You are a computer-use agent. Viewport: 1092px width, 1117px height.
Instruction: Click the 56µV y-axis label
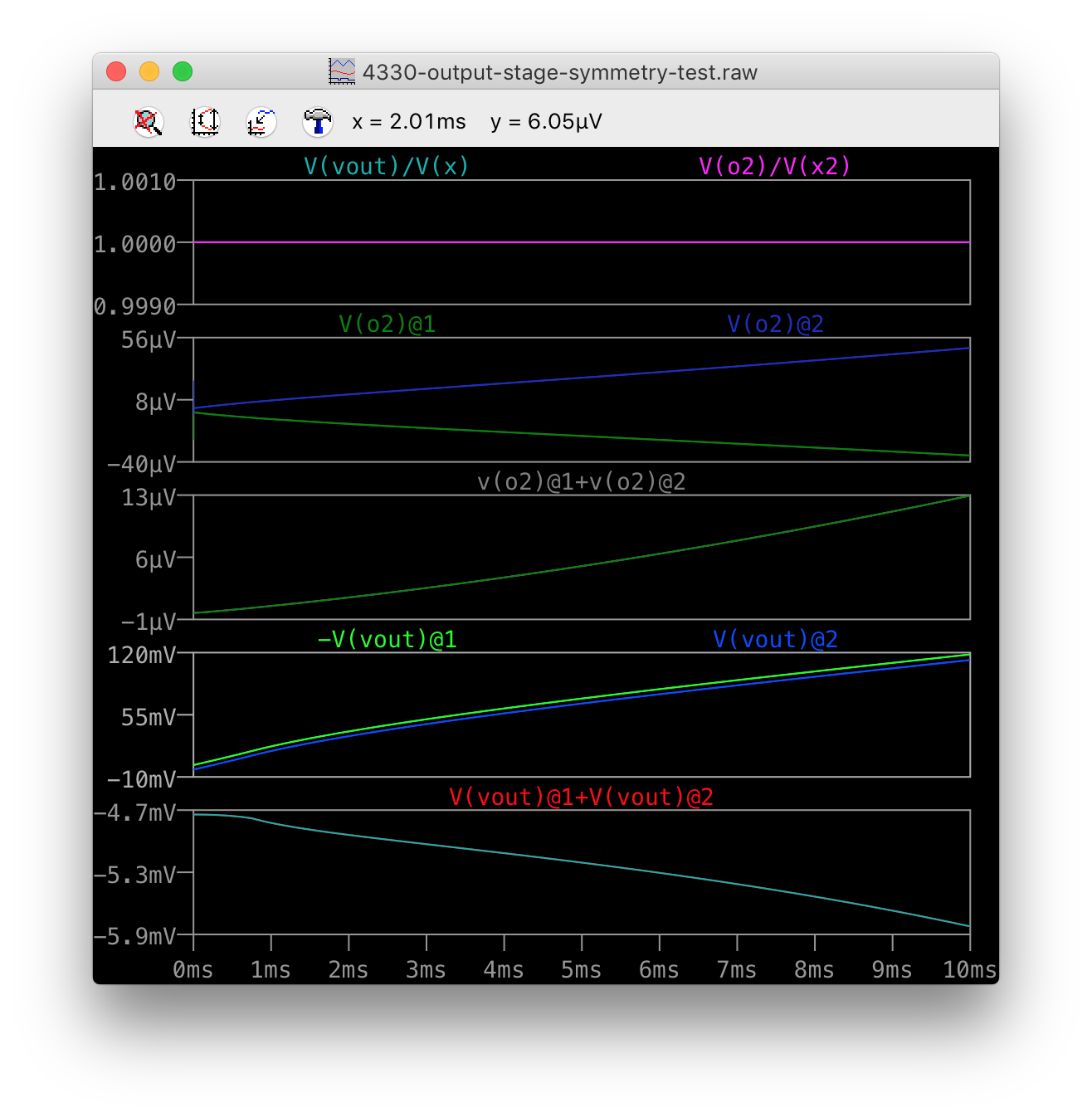[149, 340]
